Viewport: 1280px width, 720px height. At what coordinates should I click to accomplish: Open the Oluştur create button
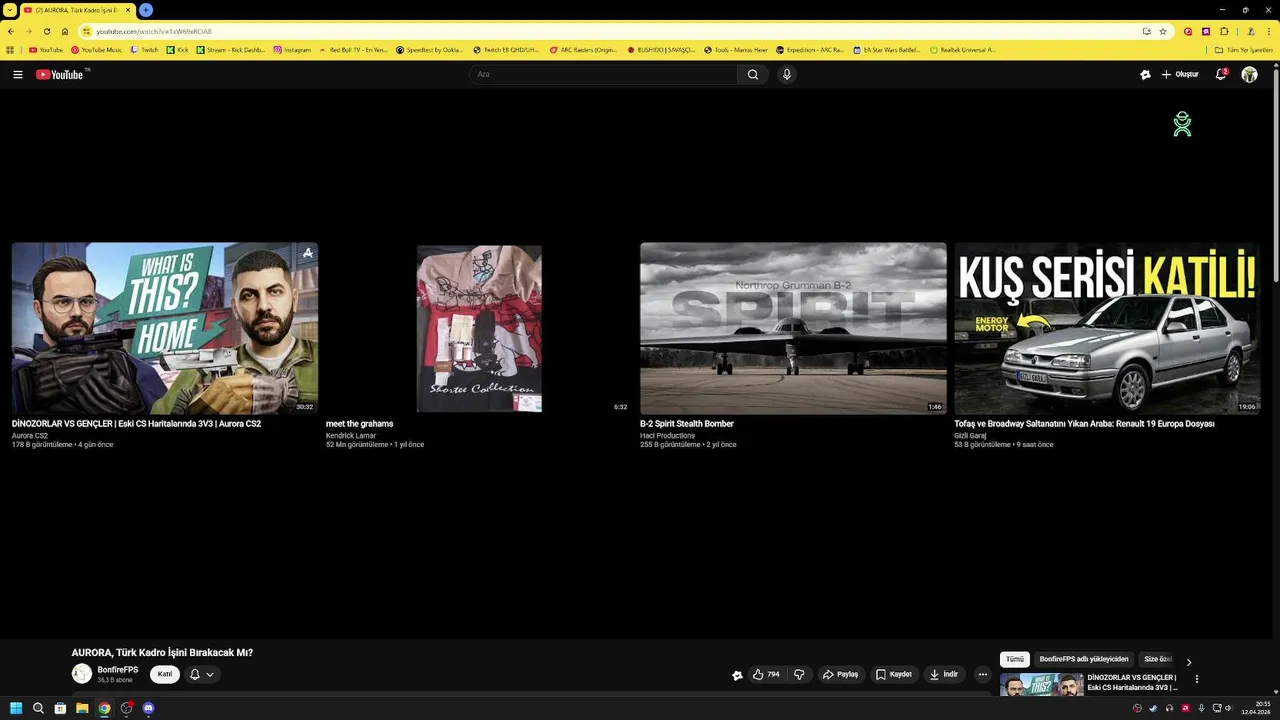[1180, 74]
